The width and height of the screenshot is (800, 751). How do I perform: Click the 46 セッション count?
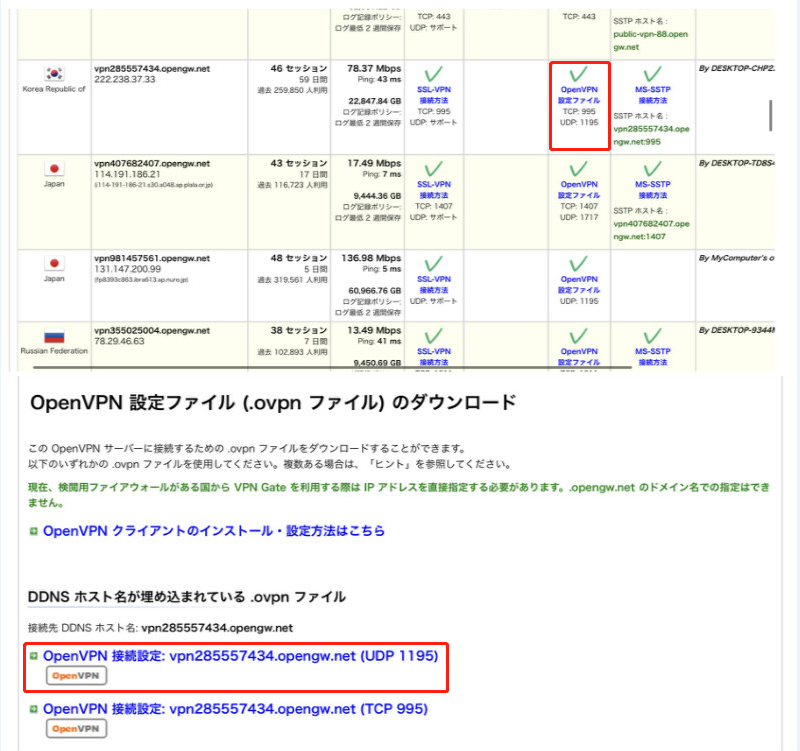(x=299, y=68)
